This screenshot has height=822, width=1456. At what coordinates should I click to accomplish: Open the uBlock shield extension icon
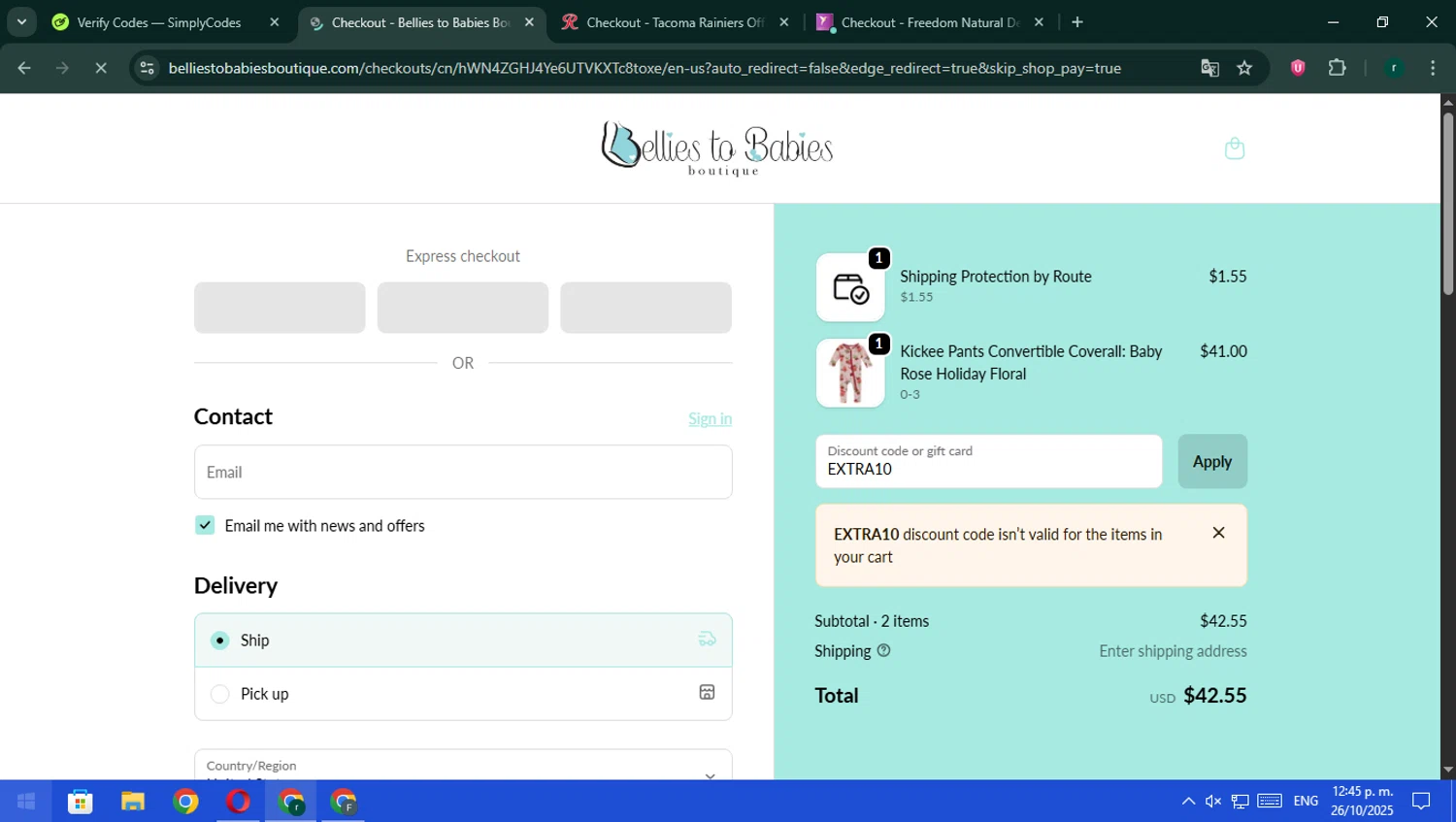(1298, 68)
